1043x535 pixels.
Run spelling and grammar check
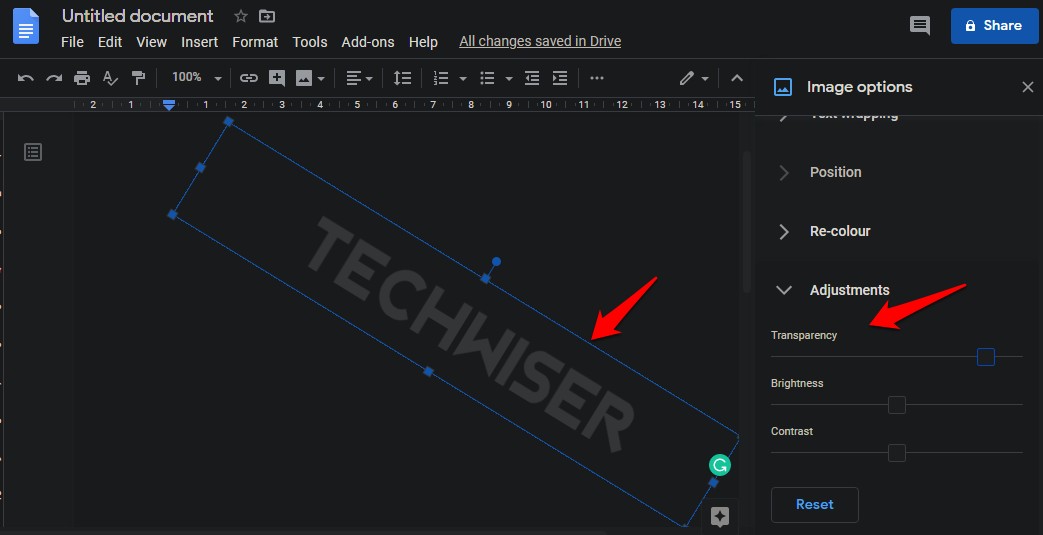110,79
